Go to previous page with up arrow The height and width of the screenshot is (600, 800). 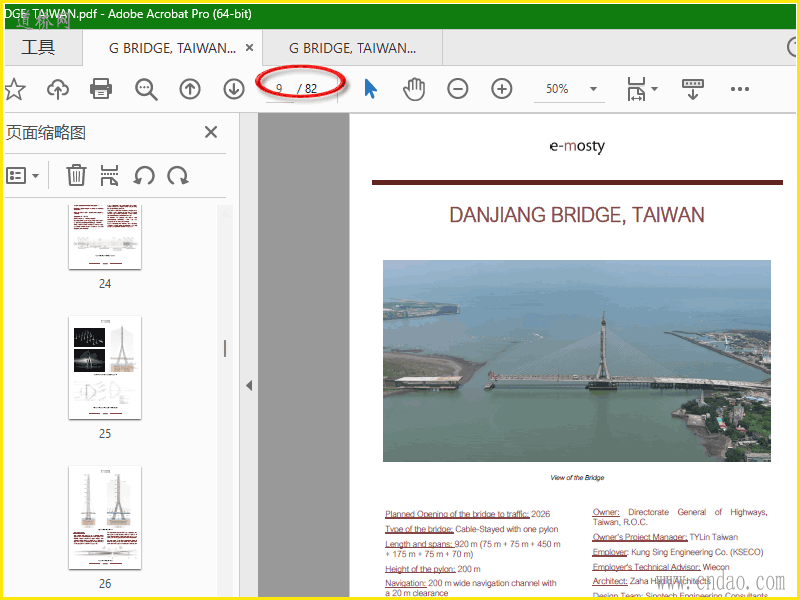[x=190, y=89]
